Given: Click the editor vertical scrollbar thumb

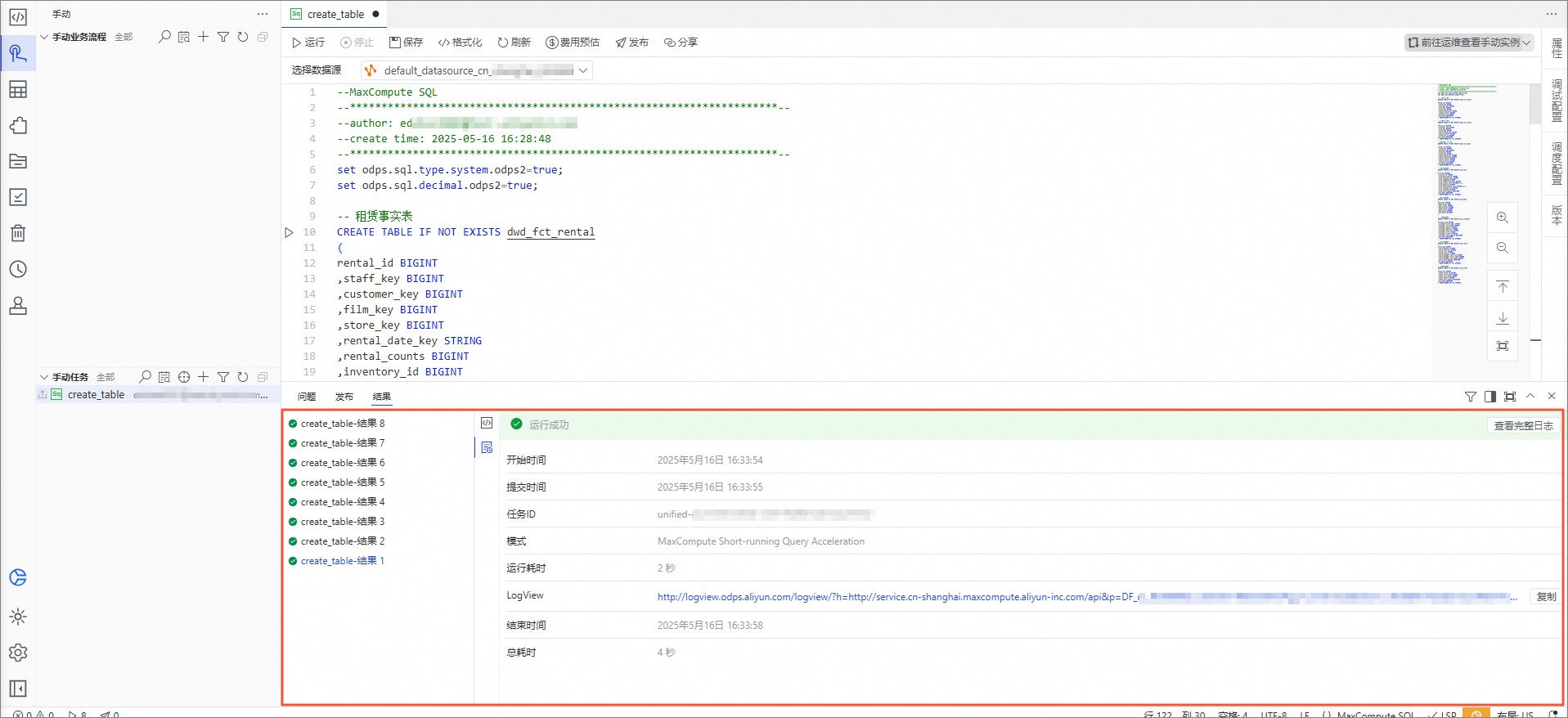Looking at the screenshot, I should pyautogui.click(x=1535, y=104).
